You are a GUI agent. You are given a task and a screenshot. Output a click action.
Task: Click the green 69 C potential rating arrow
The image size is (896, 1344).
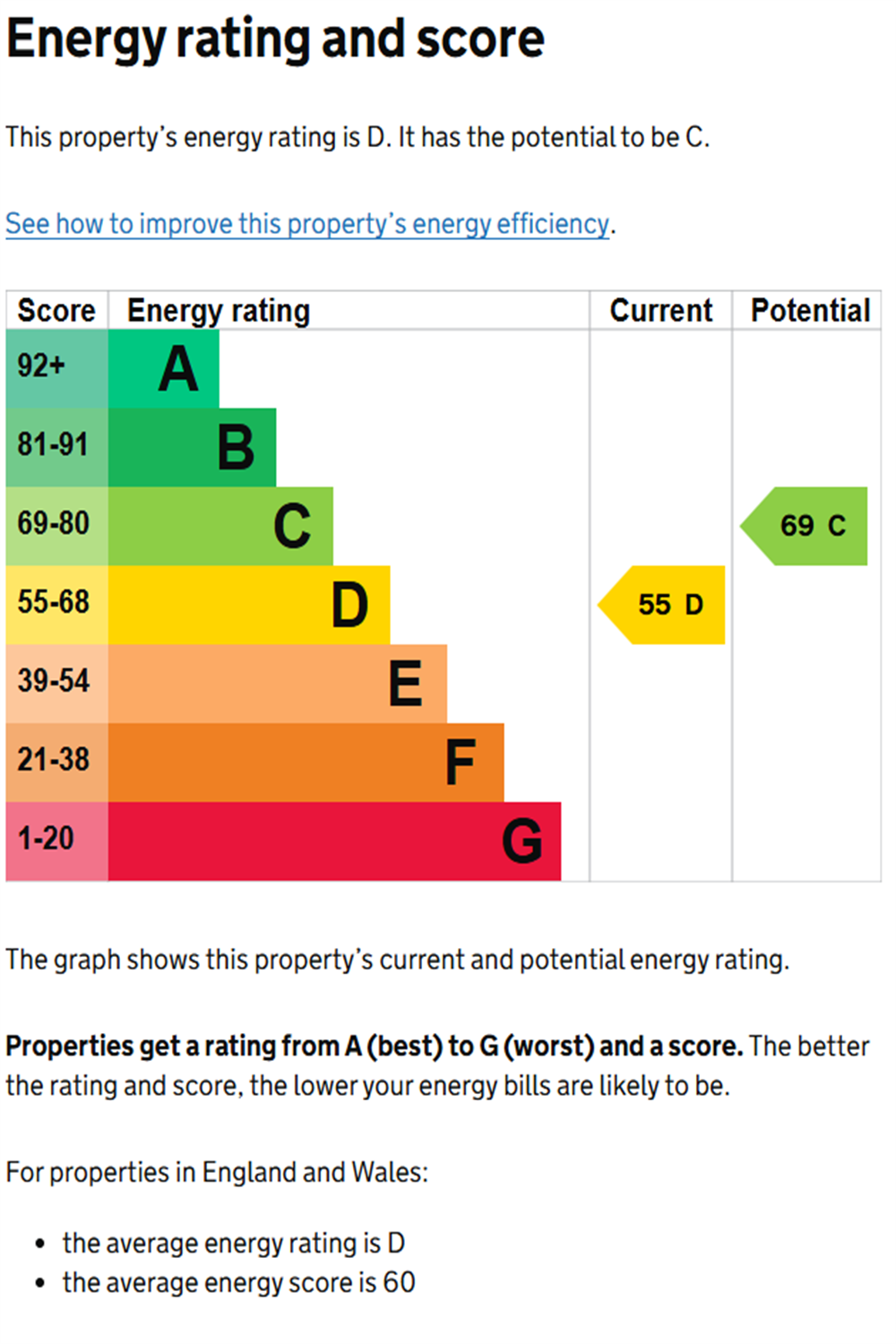[807, 526]
